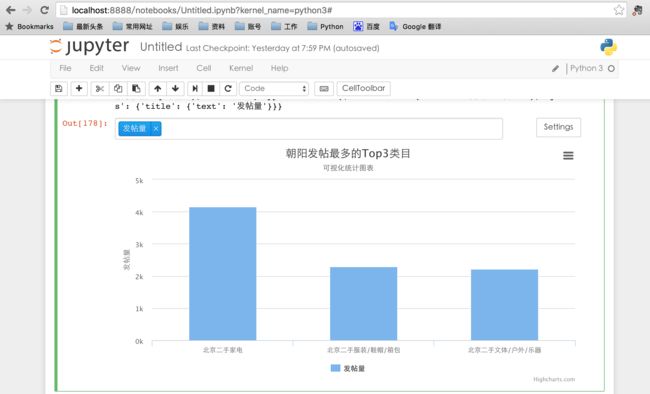This screenshot has height=394, width=650.
Task: Open the 工作 bookmark folder
Action: 284,27
